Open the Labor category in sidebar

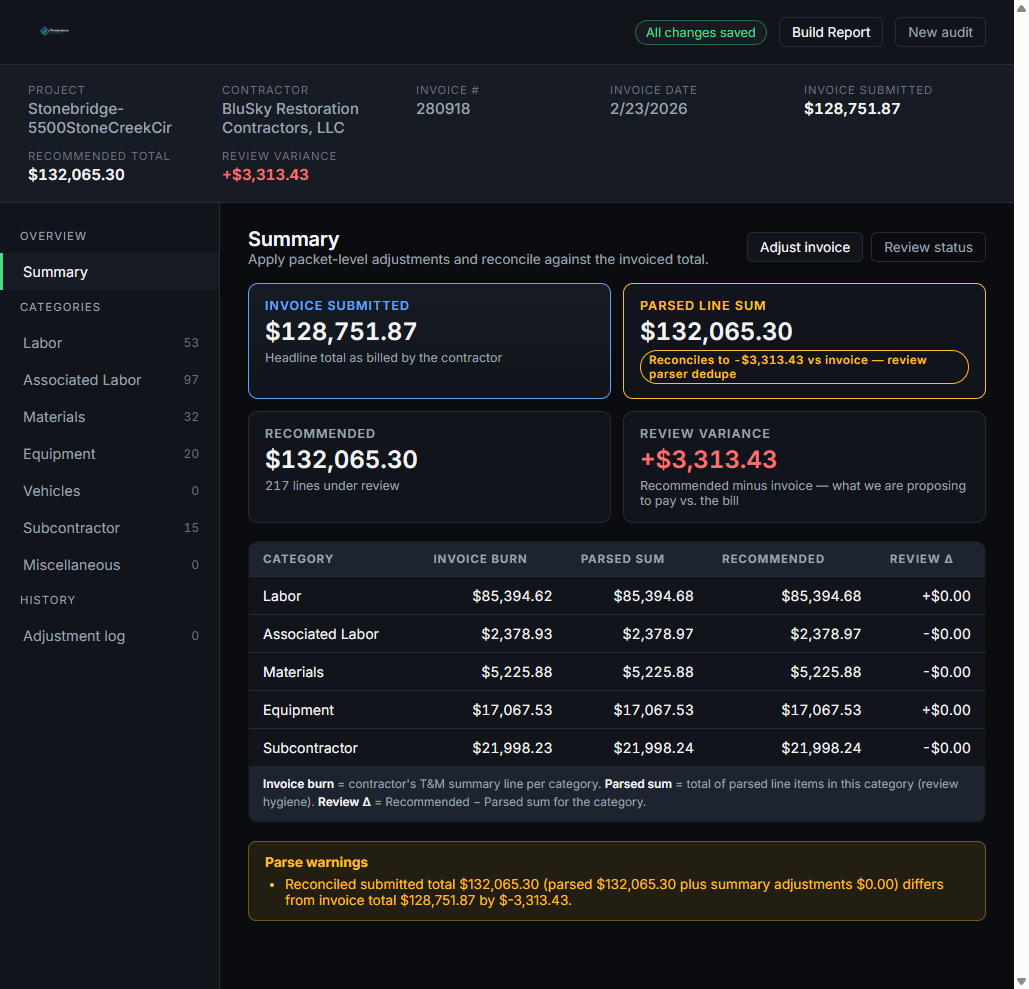110,343
